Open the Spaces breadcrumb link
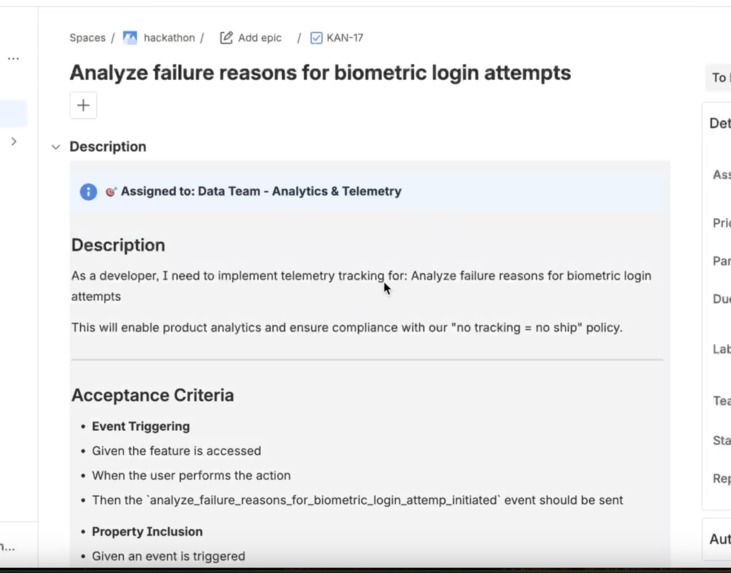 [x=87, y=38]
